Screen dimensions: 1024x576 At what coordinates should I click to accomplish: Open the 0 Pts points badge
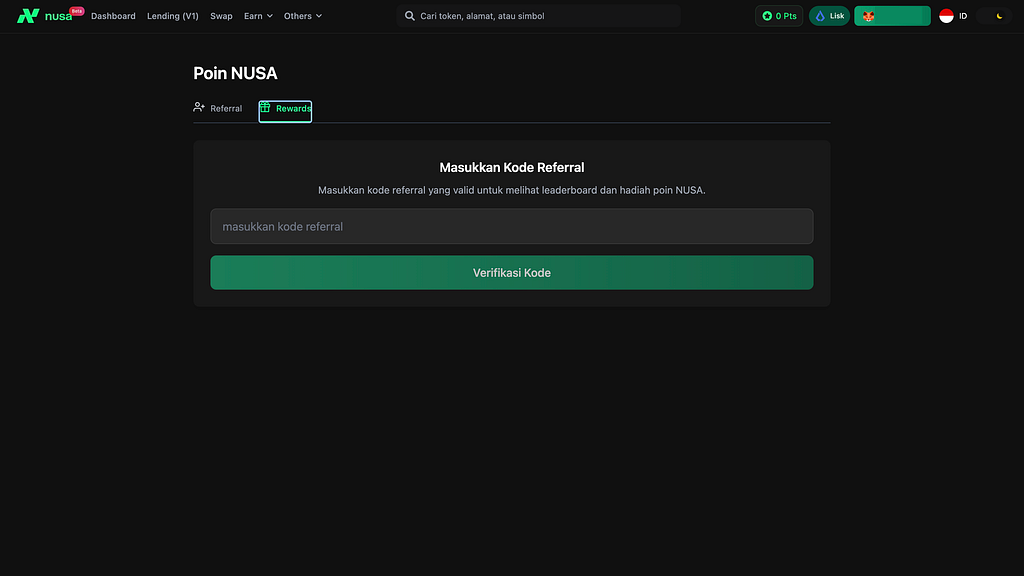[x=779, y=16]
